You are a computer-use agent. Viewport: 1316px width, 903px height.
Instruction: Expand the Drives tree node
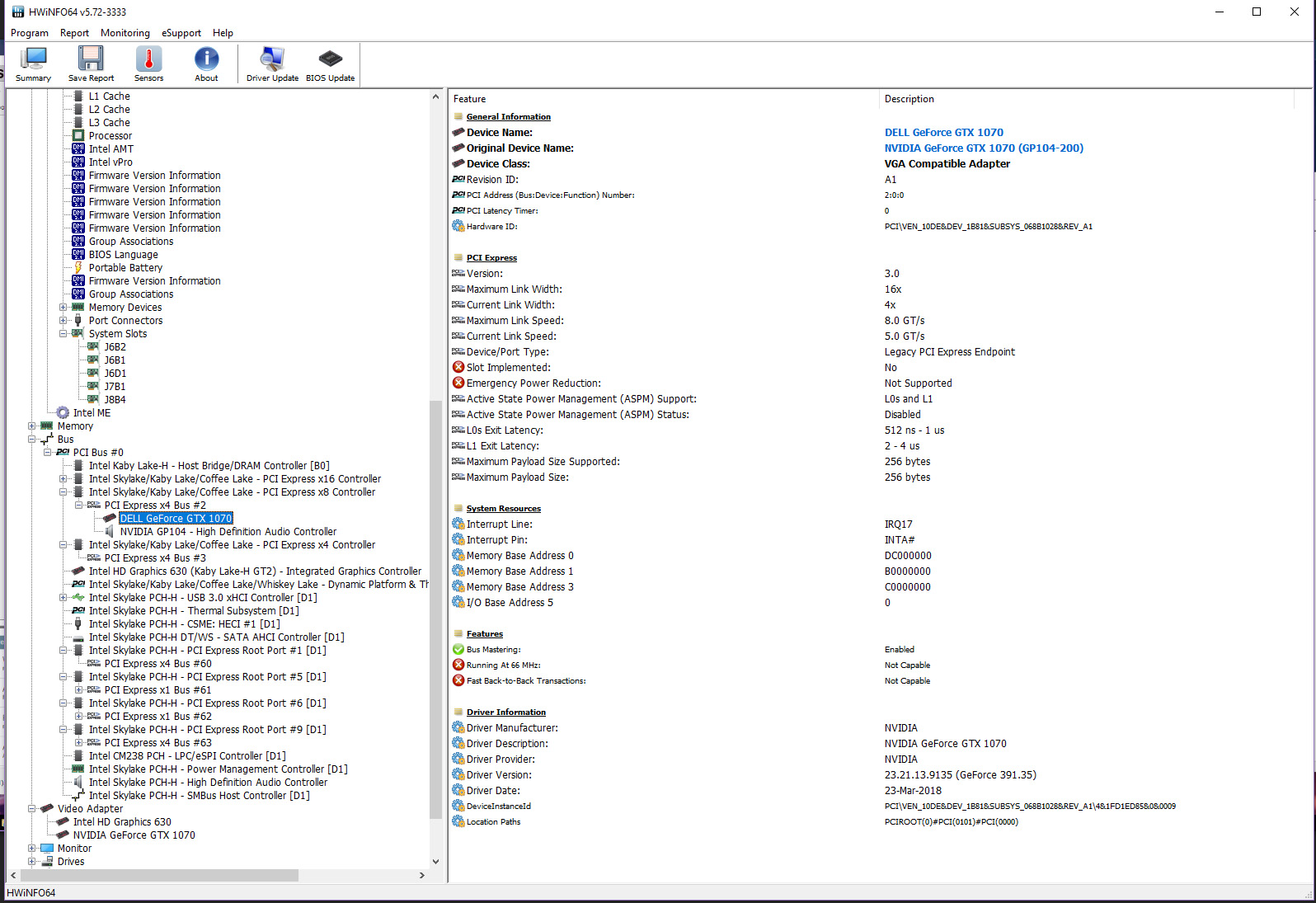click(32, 862)
